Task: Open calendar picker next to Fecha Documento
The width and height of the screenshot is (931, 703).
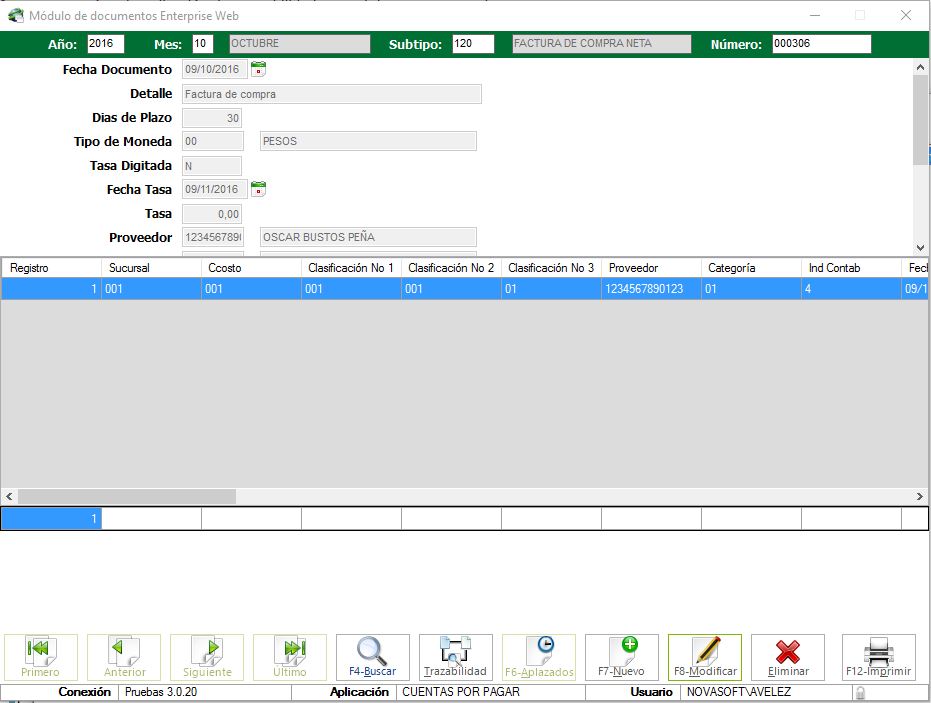Action: point(258,69)
